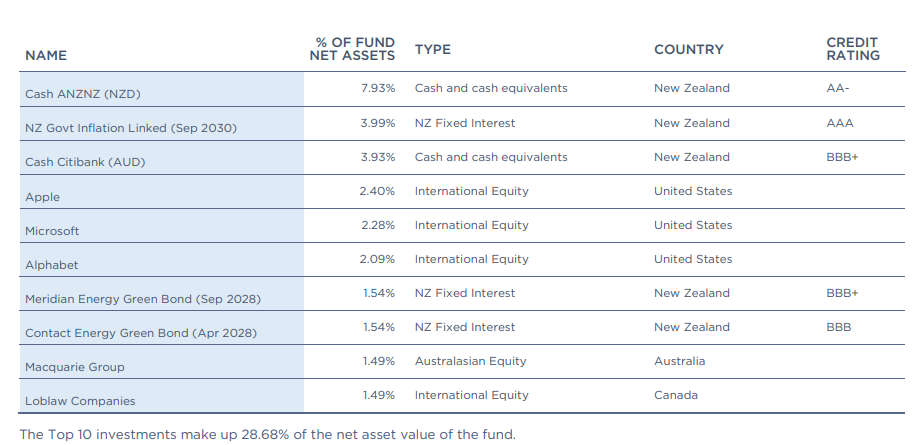Select the Alphabet investment name

(x=51, y=265)
